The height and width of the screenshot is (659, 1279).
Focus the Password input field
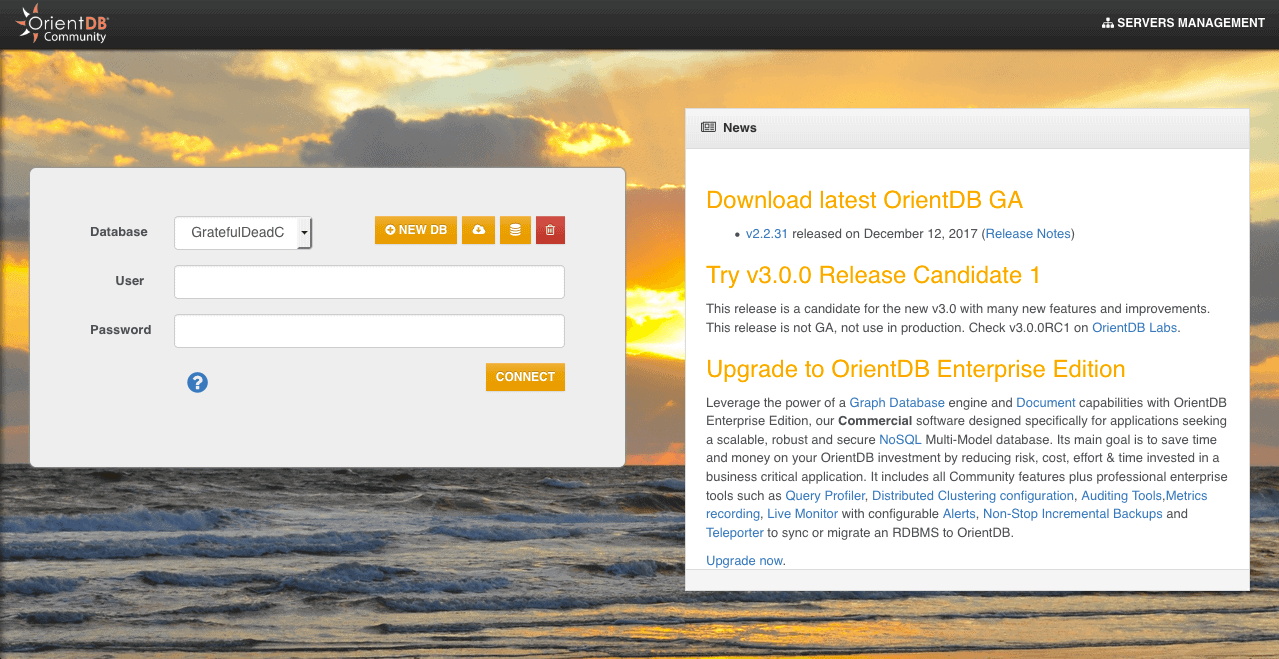369,331
